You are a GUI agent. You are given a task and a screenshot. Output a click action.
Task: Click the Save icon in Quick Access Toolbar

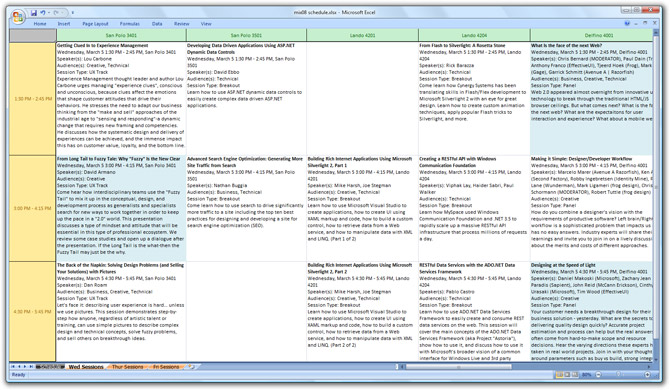(x=34, y=13)
